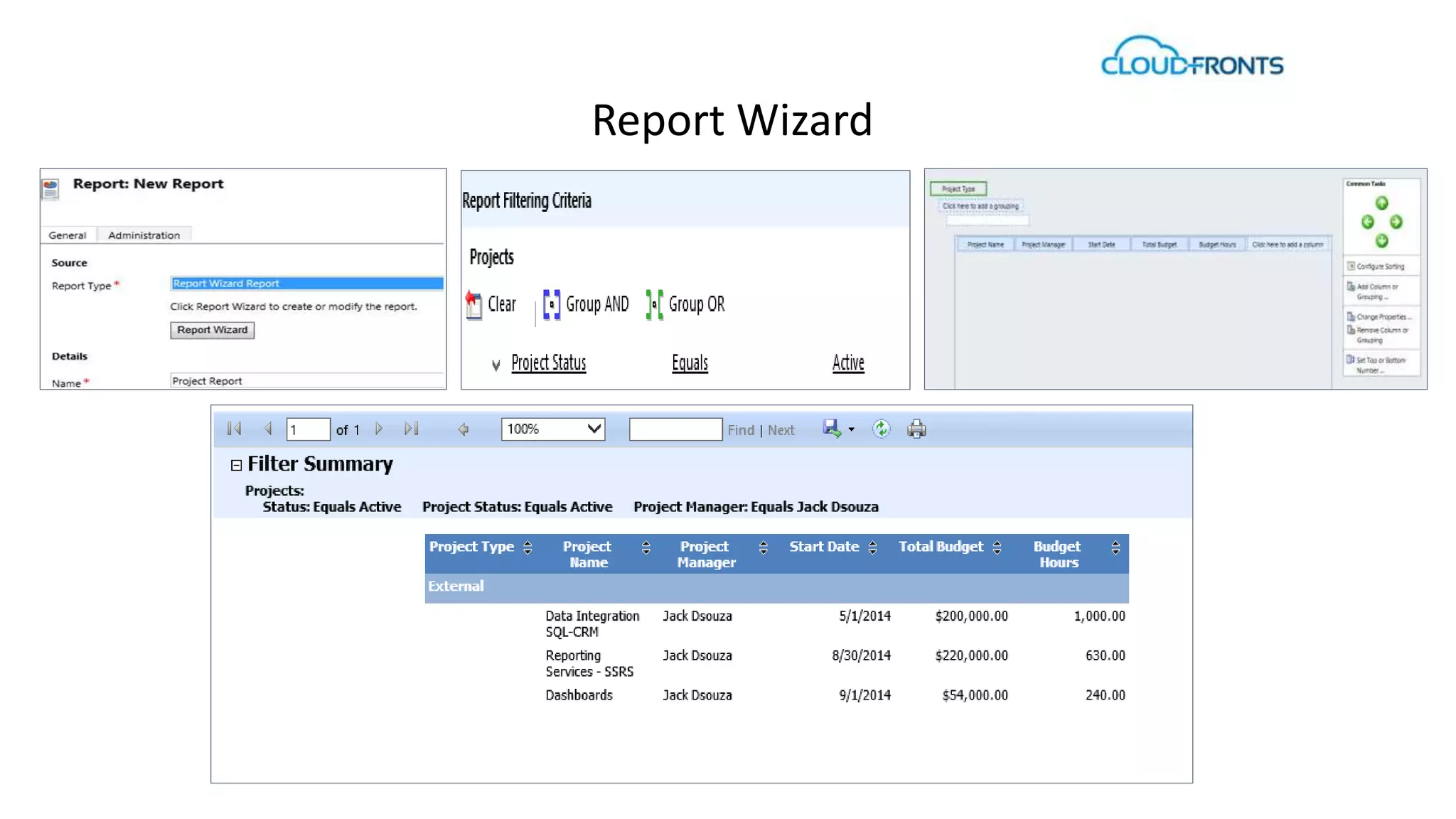Click the $200,000.00 budget cell

pos(971,616)
